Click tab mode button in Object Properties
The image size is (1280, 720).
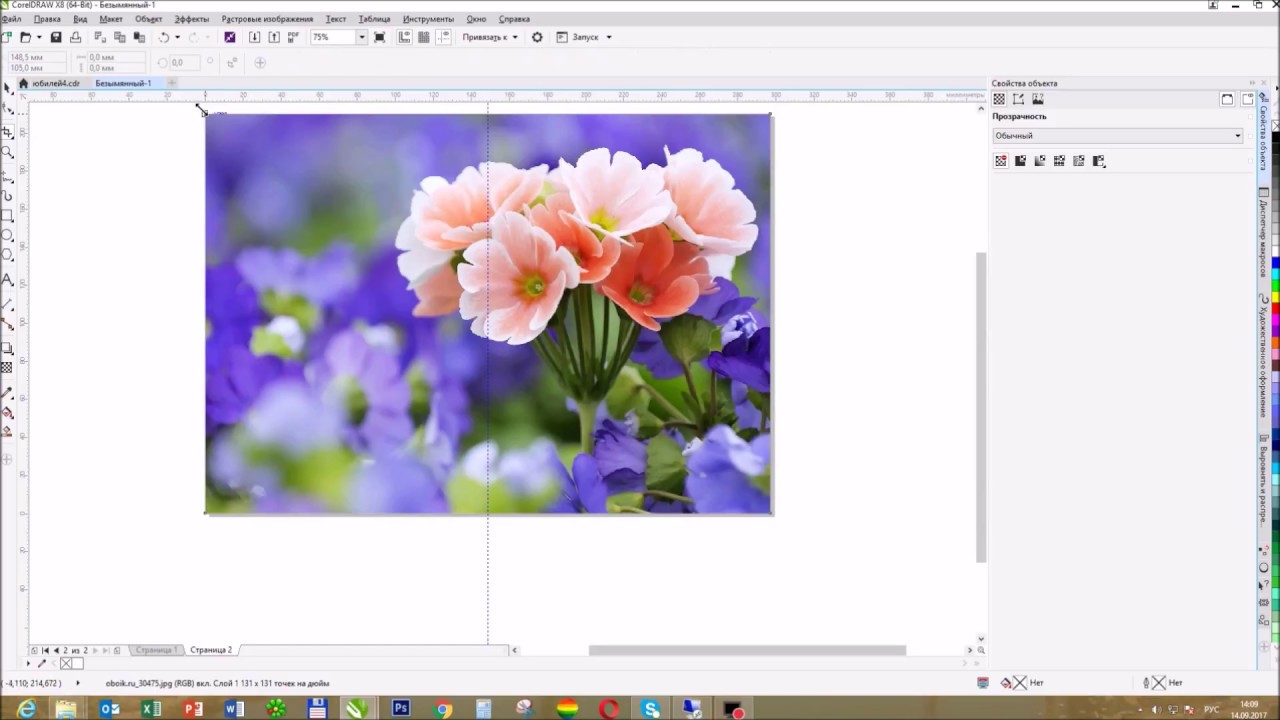coord(1247,99)
